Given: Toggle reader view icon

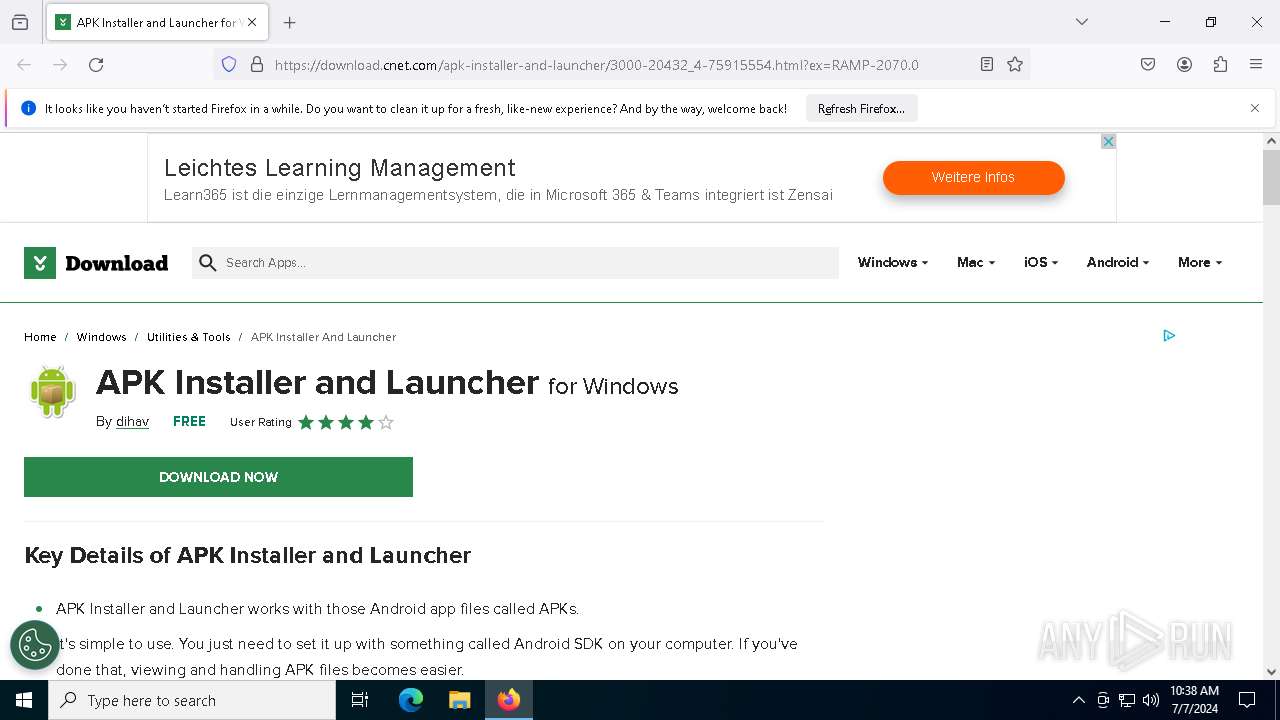Looking at the screenshot, I should [987, 65].
